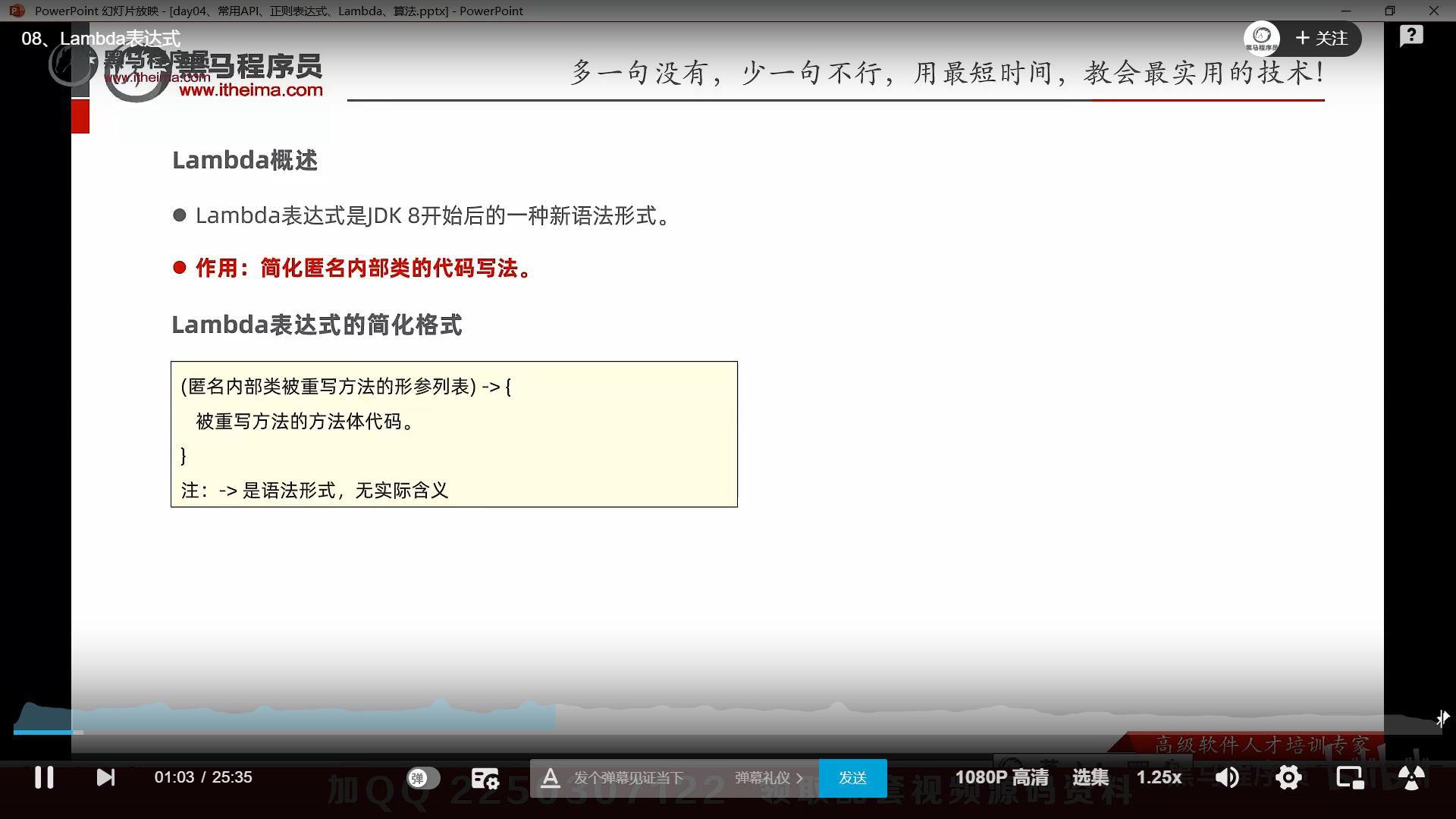The width and height of the screenshot is (1456, 819).
Task: Enable picture-in-picture mode icon
Action: (1349, 777)
